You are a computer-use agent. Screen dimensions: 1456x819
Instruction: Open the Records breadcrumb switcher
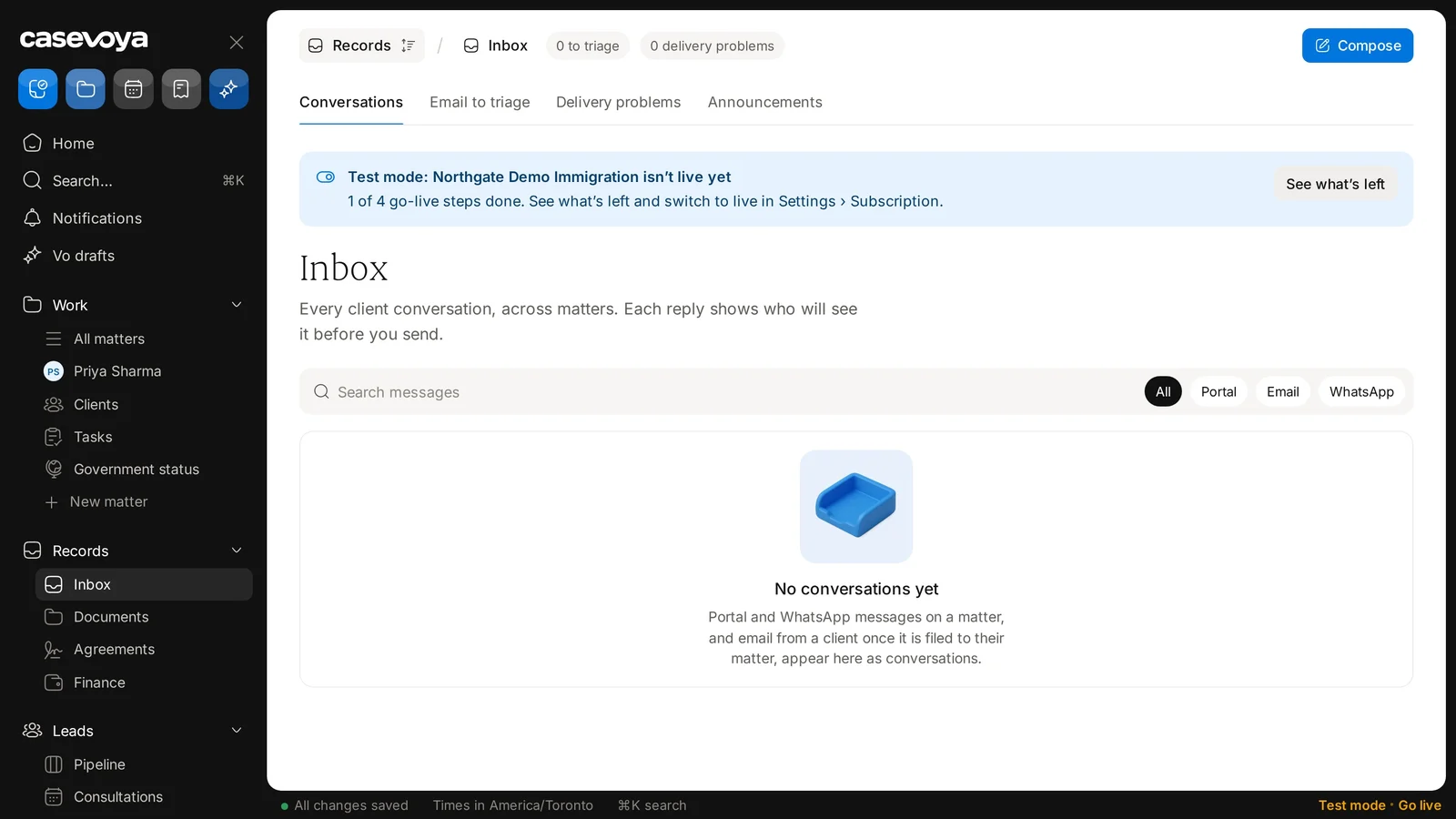361,45
